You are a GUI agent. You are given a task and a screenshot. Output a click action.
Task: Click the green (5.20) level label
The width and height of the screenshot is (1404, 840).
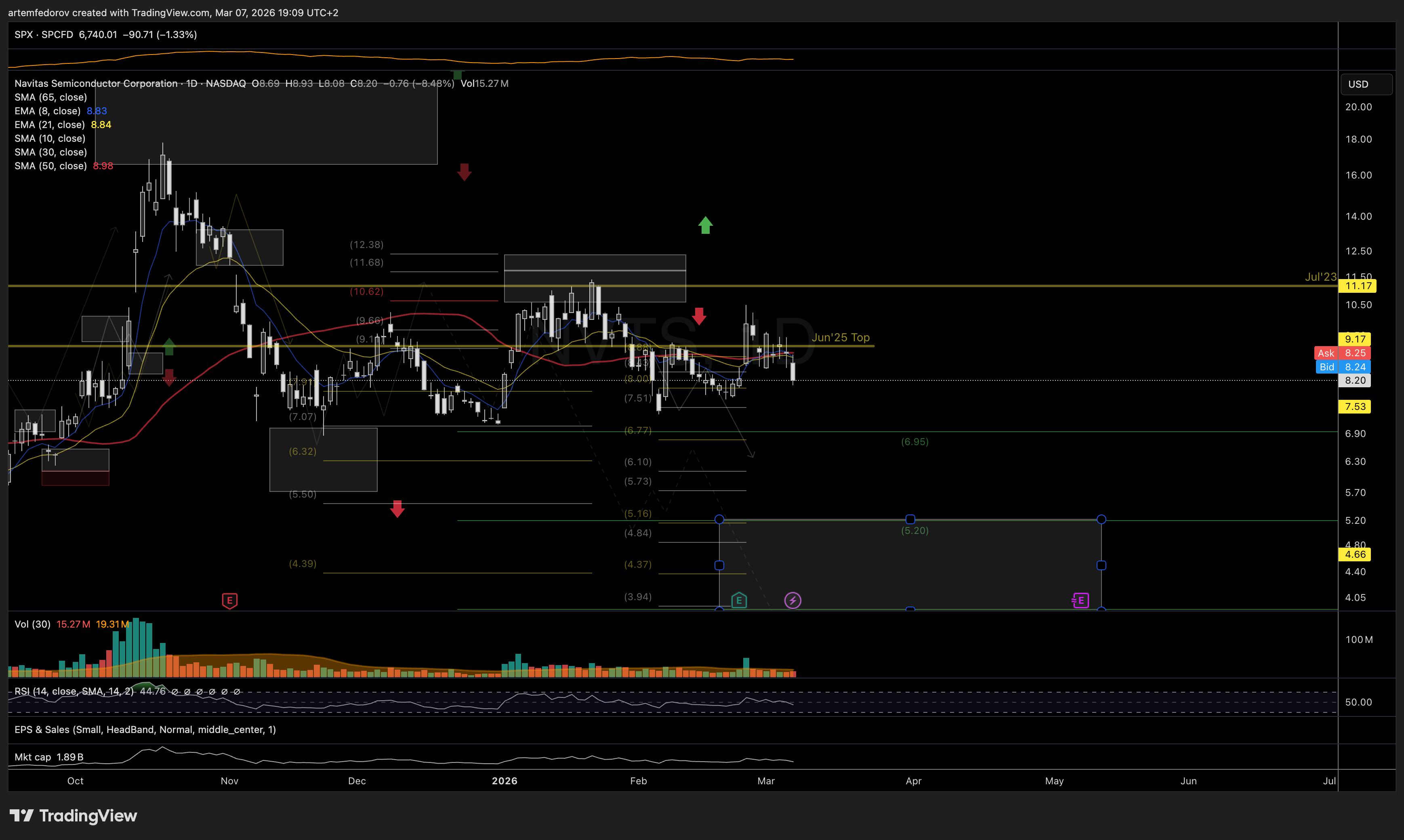(x=915, y=530)
